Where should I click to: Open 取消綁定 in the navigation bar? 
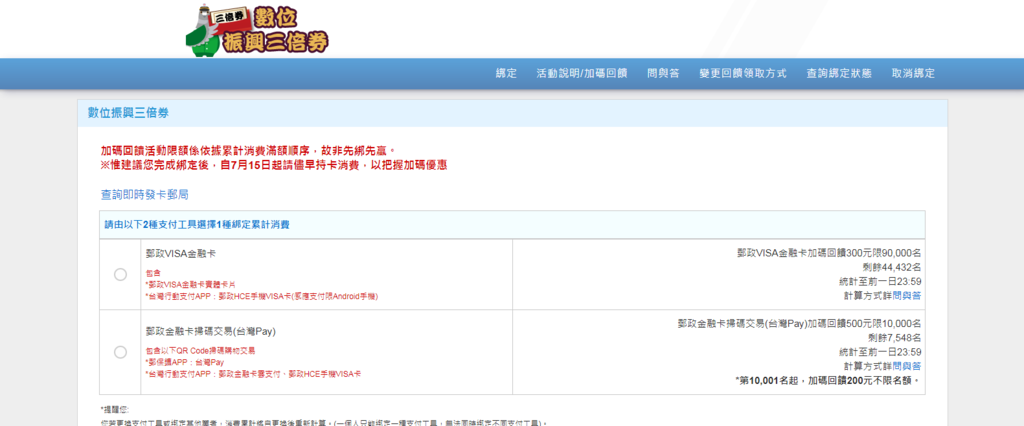coord(913,73)
